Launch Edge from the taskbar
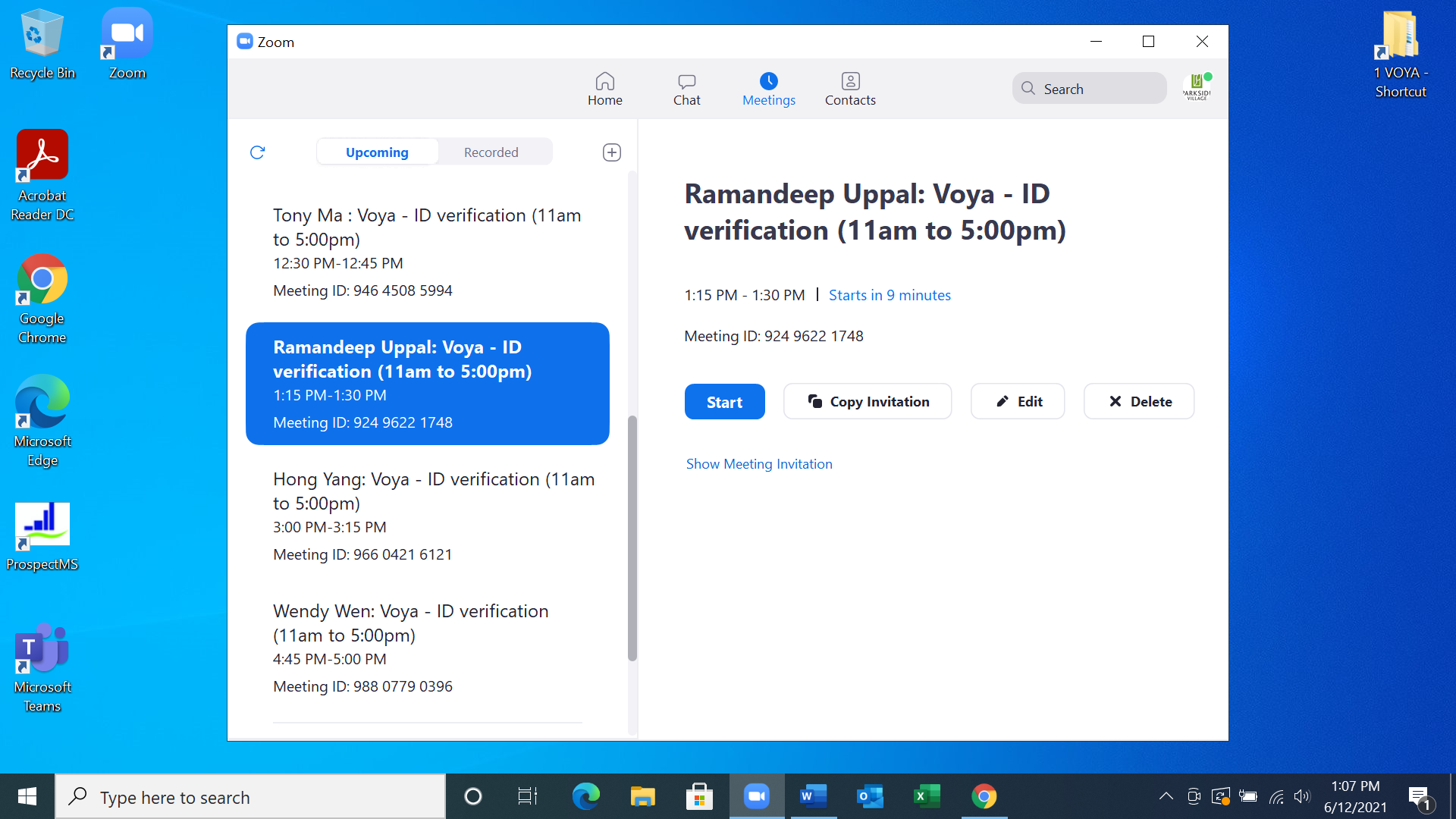Viewport: 1456px width, 819px height. click(x=585, y=796)
